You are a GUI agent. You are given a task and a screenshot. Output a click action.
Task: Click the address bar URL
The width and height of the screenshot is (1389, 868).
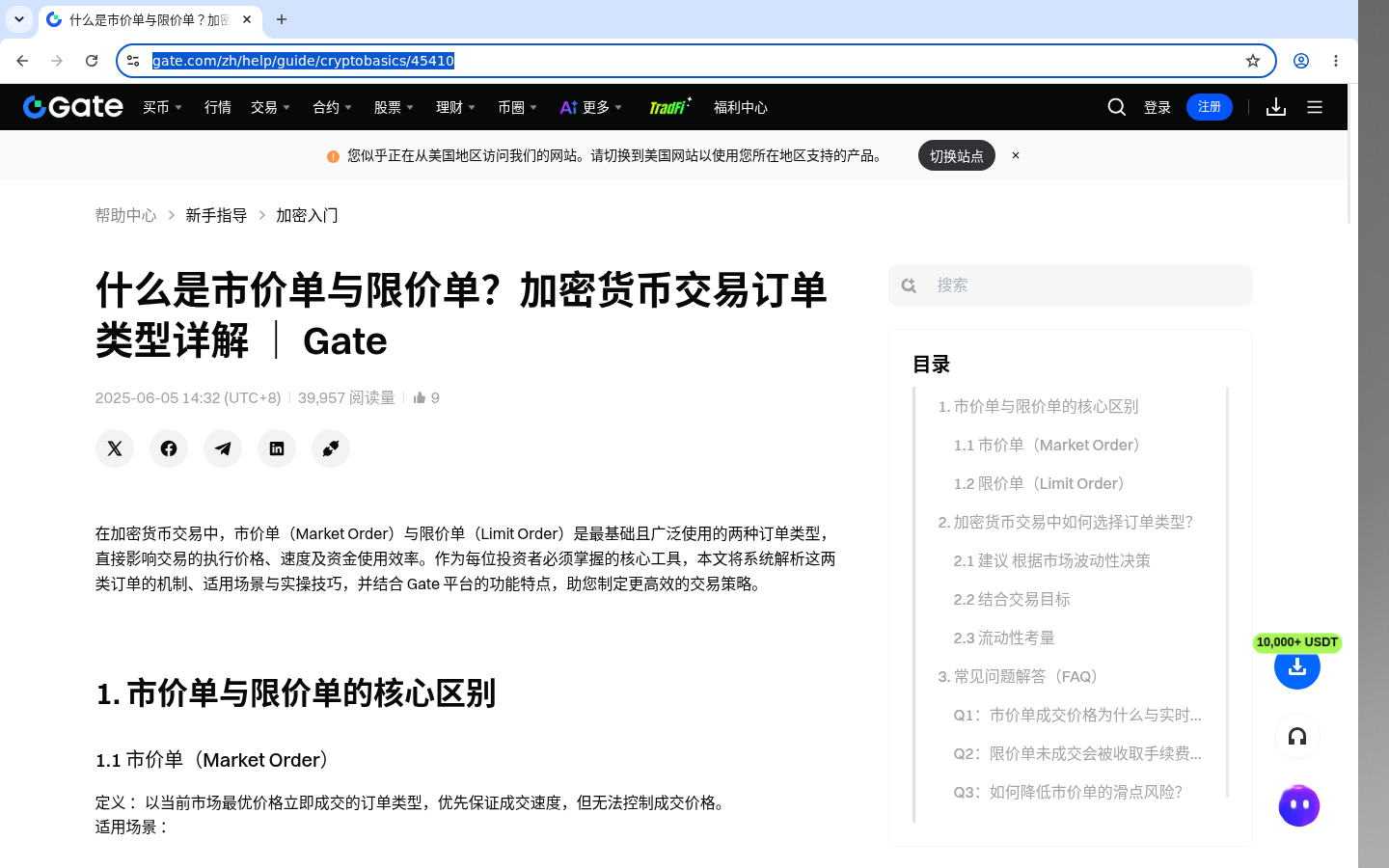pos(303,61)
